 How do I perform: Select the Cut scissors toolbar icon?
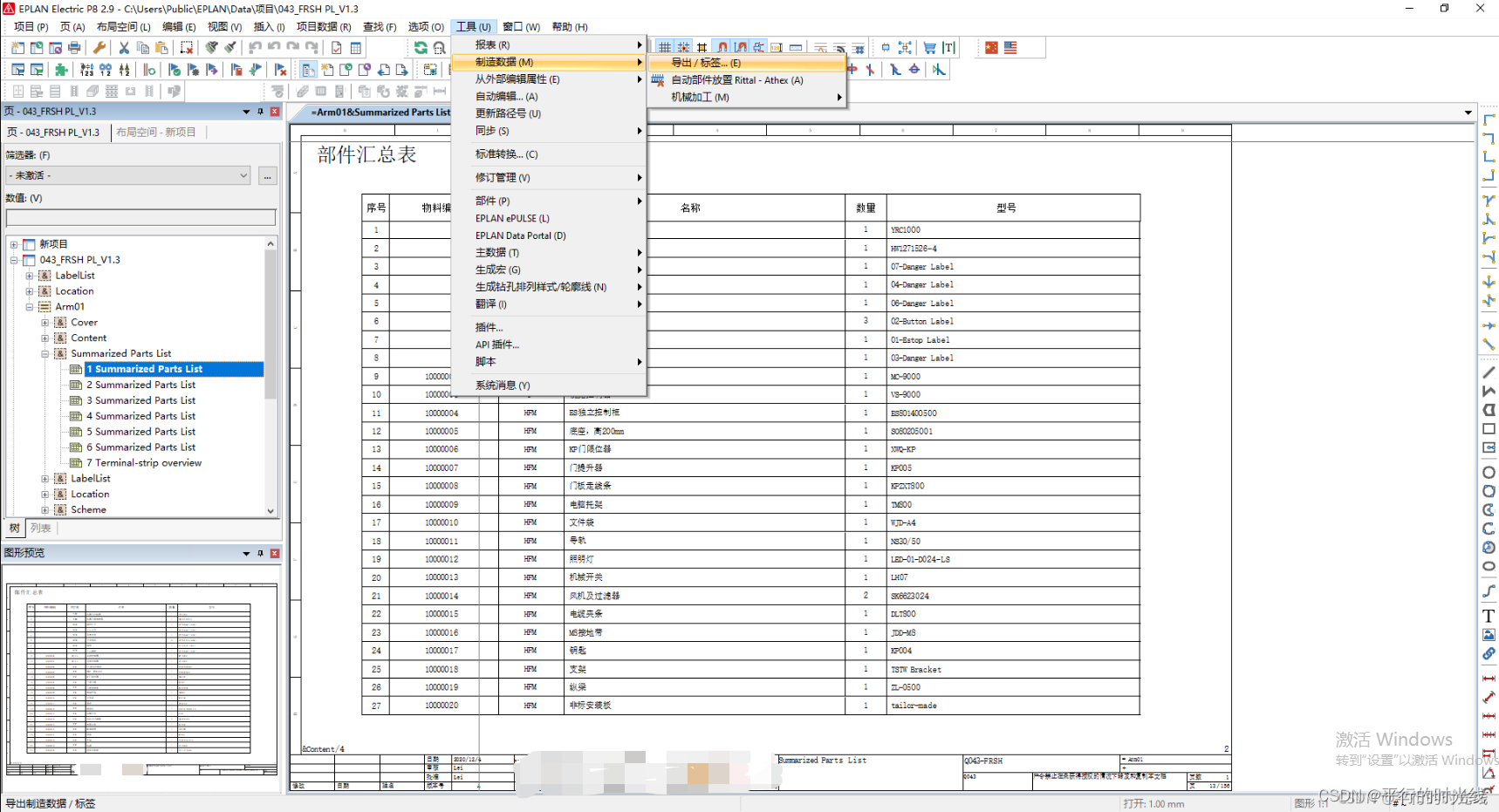tap(123, 47)
